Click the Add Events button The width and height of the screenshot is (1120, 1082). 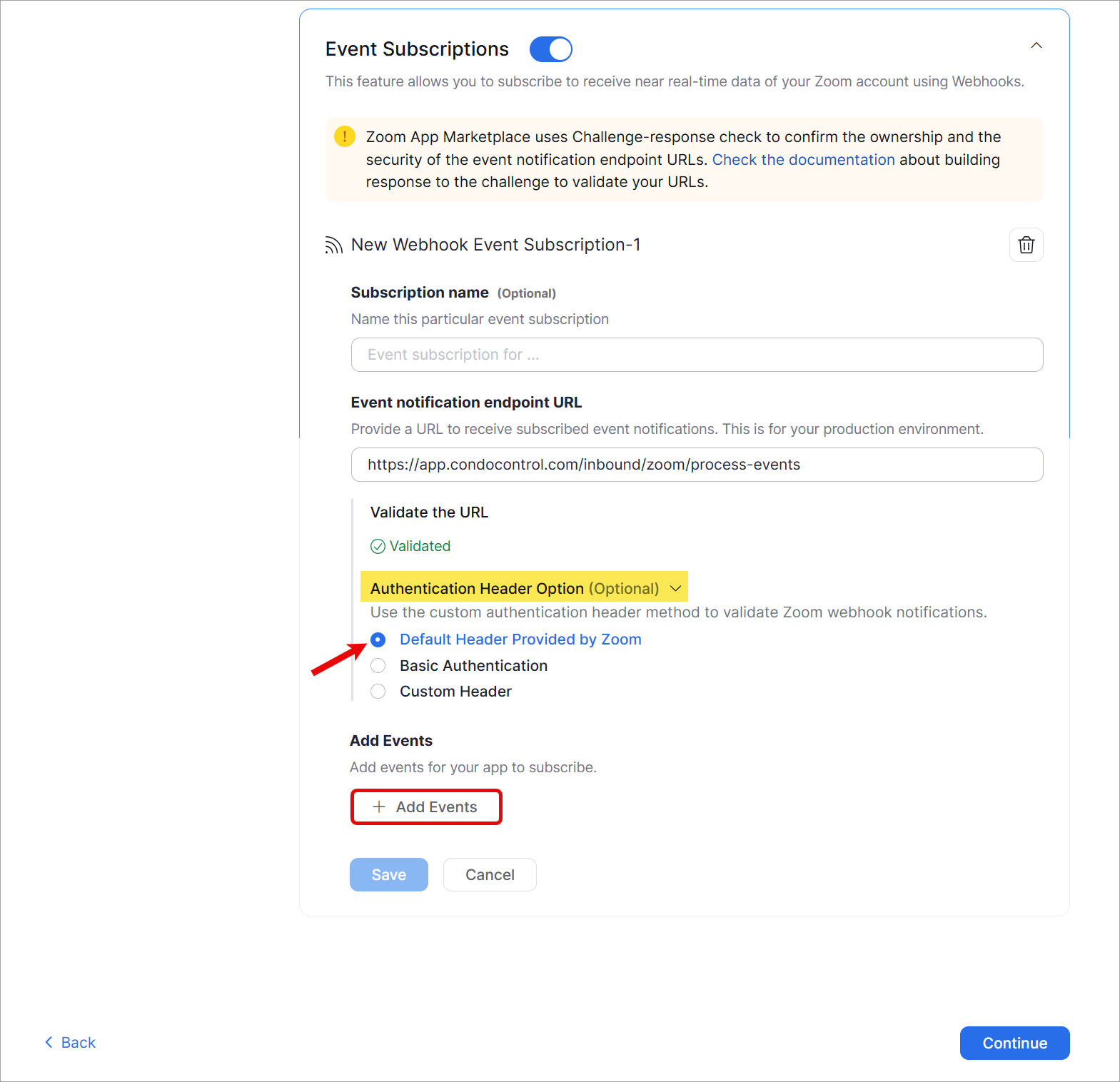click(425, 807)
